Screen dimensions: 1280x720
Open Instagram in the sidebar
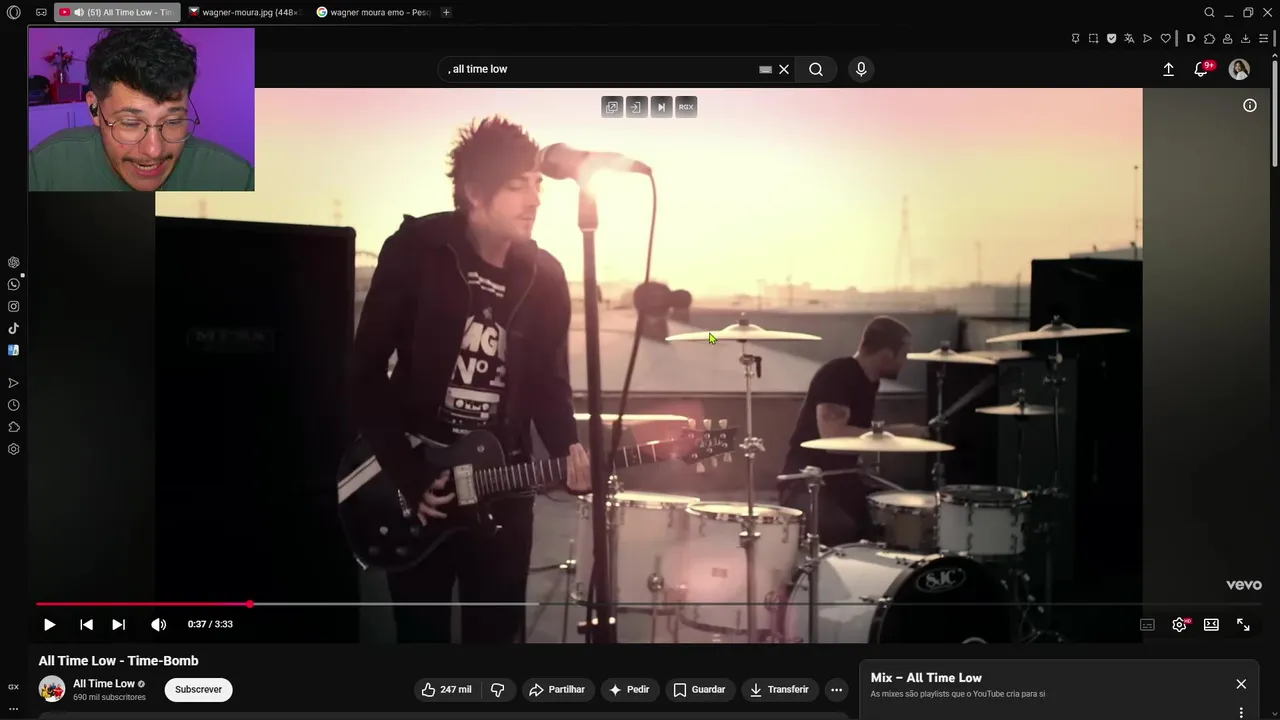point(13,306)
